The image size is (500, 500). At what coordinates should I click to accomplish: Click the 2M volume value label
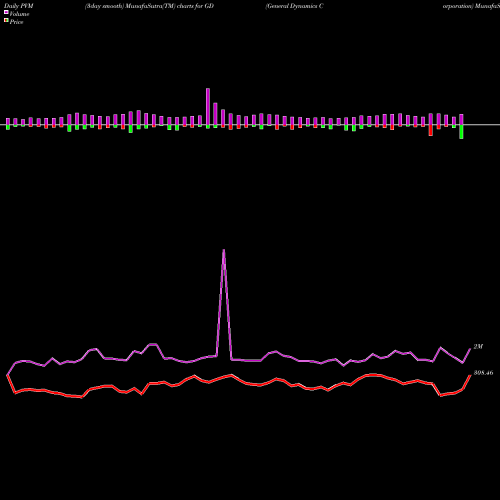click(x=478, y=347)
